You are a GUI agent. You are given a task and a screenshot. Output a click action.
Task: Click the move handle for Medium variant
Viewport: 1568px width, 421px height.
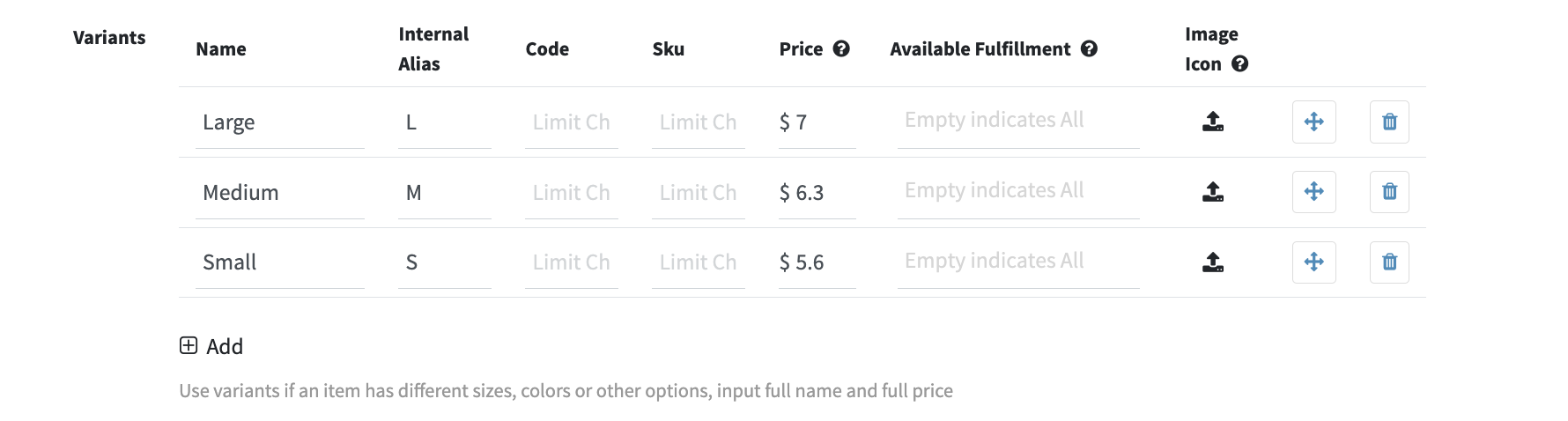[1313, 192]
